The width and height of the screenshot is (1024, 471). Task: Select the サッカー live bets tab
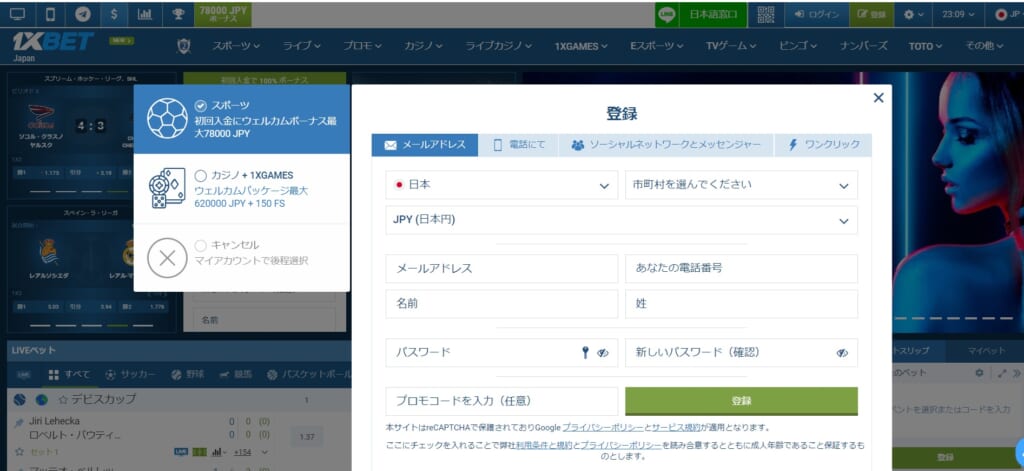pos(129,375)
